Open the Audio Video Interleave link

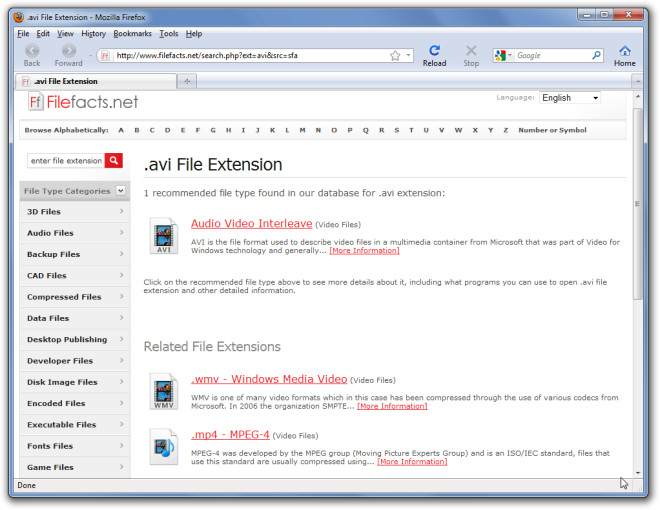click(x=252, y=223)
